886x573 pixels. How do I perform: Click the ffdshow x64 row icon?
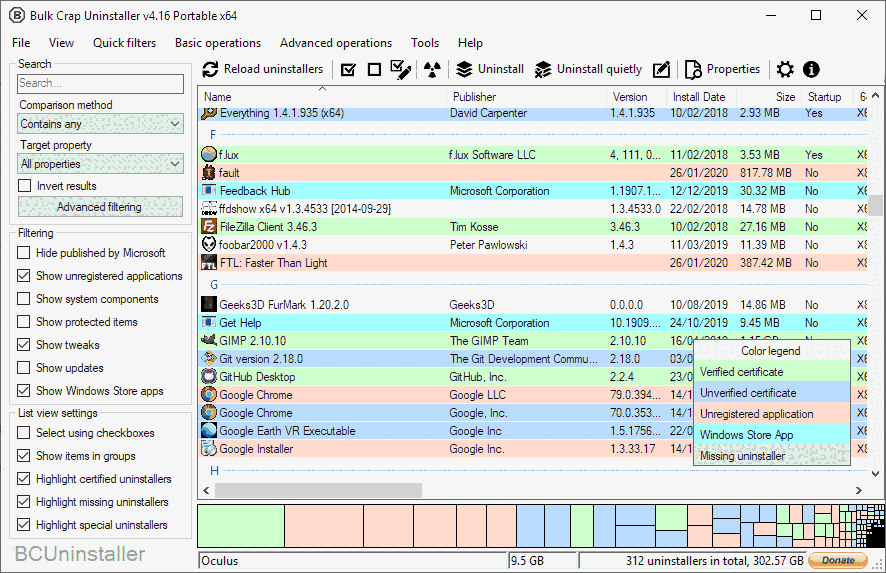pos(209,209)
